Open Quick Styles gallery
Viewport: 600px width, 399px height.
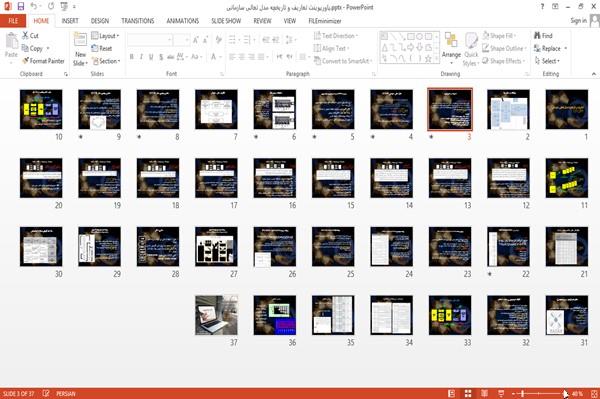(x=471, y=50)
